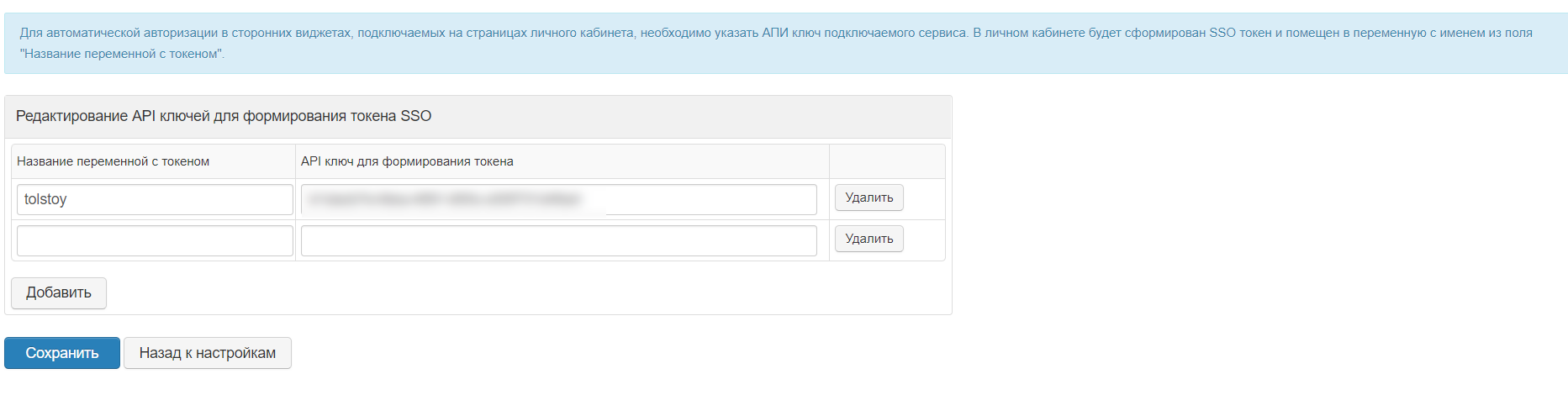This screenshot has width=1568, height=416.
Task: Go back via Назад к настройкам
Action: click(x=207, y=353)
